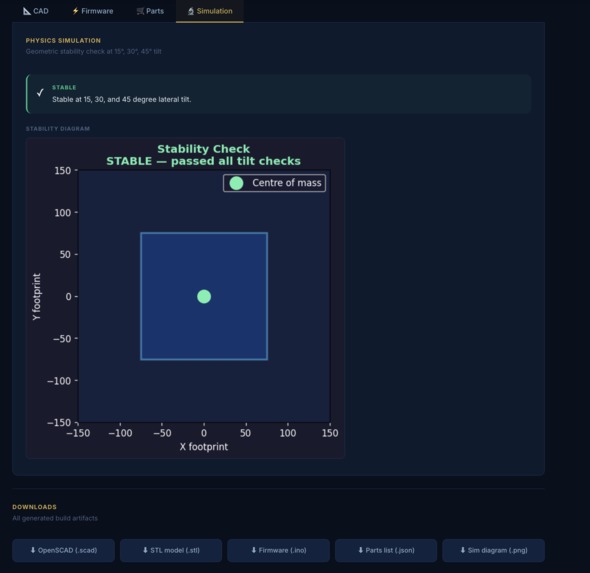The image size is (590, 573).
Task: Click the centre of mass dot in plot
Action: point(204,296)
